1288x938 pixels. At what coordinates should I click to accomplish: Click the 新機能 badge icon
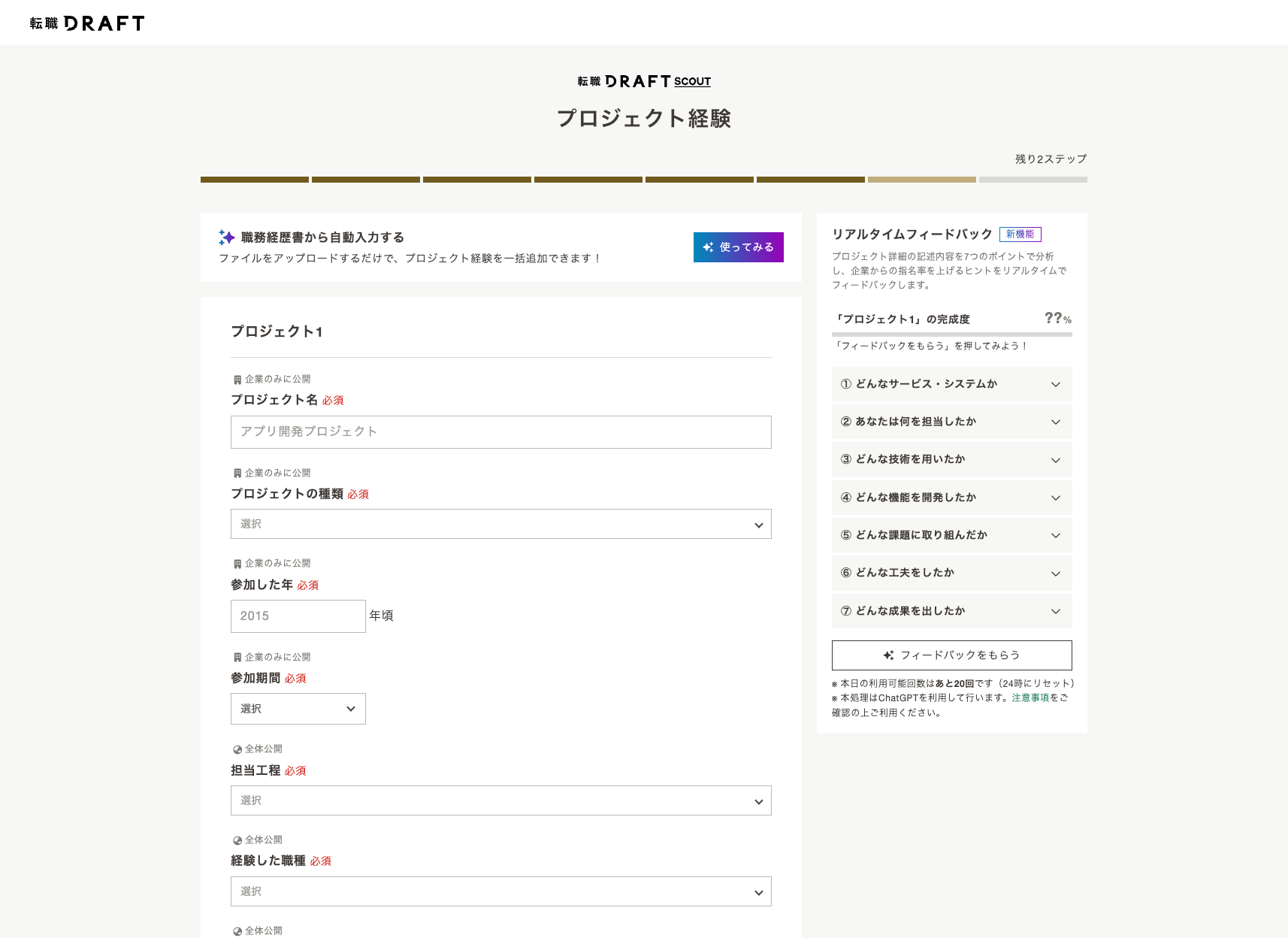1020,234
